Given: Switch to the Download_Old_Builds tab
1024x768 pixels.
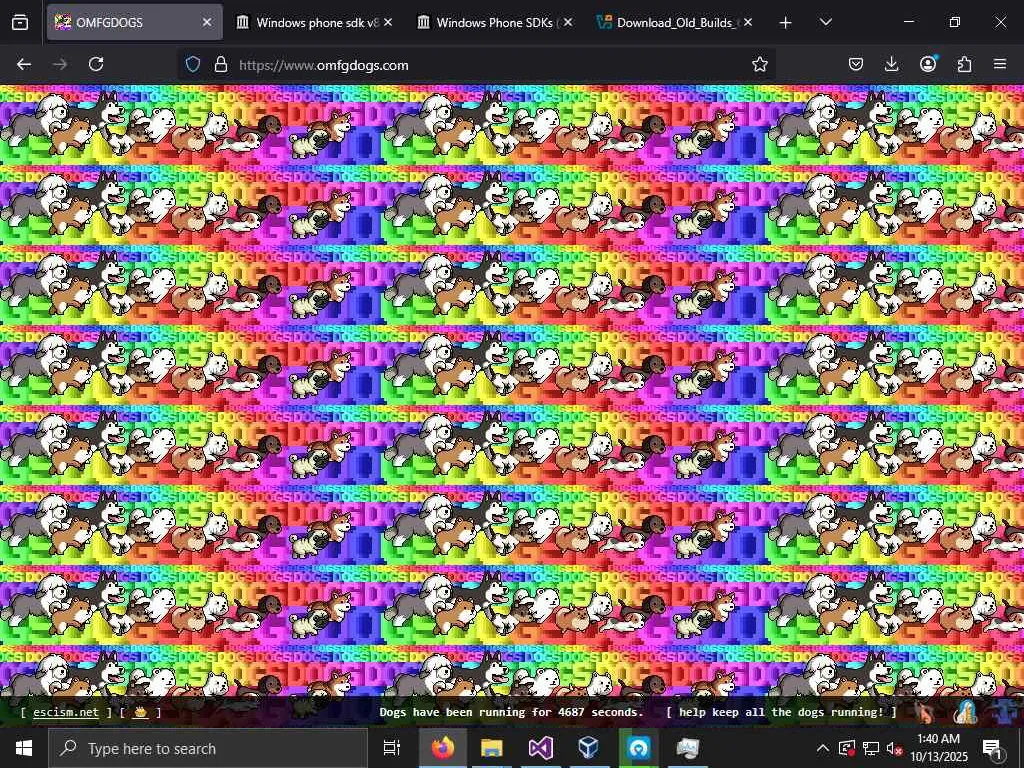Looking at the screenshot, I should 674,22.
